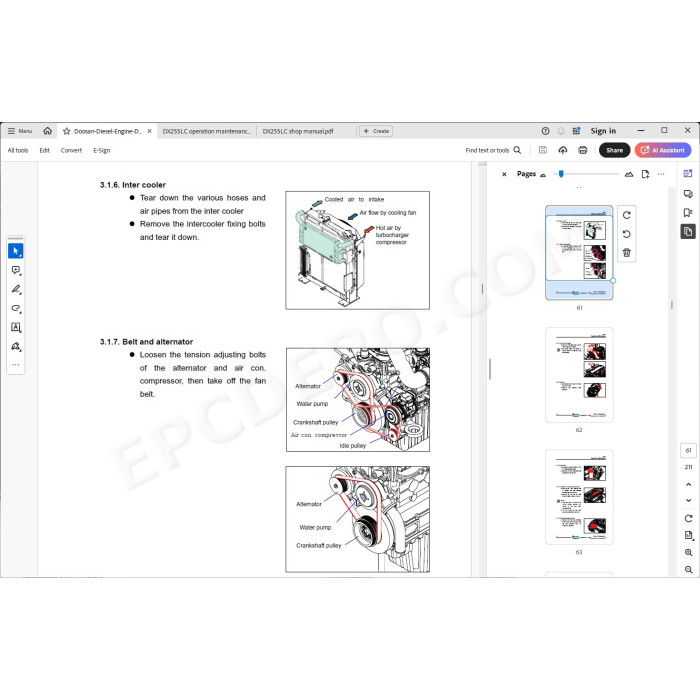Click Find text or tools search
This screenshot has height=700, width=700.
click(x=493, y=150)
